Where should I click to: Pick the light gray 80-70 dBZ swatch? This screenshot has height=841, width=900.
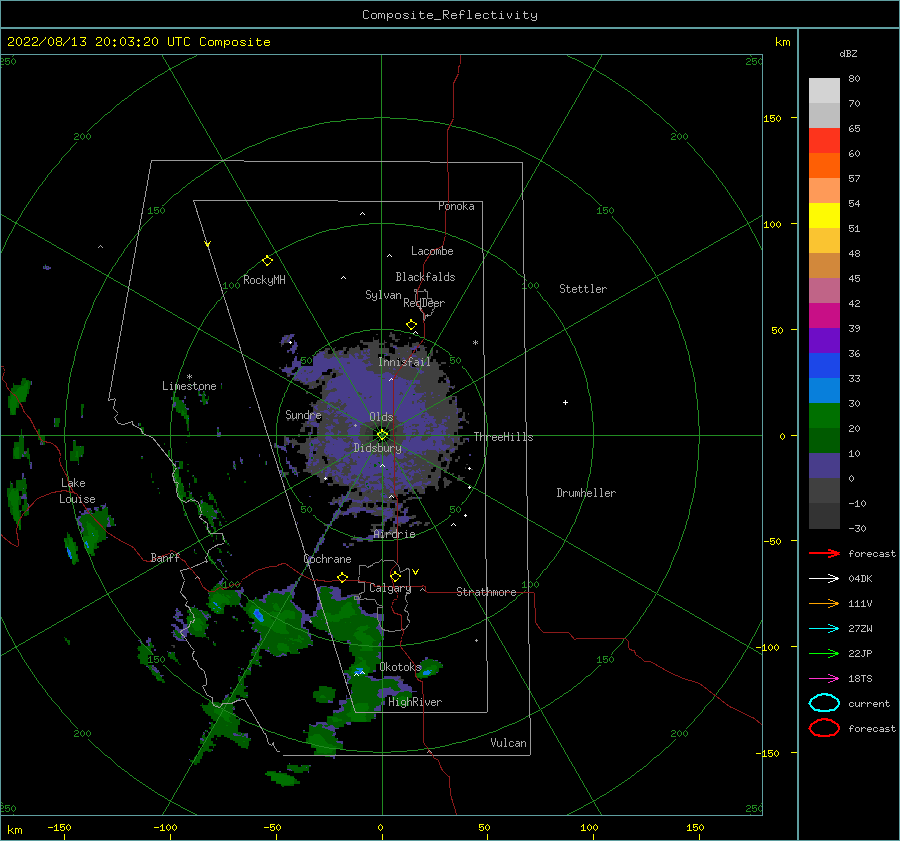click(824, 91)
